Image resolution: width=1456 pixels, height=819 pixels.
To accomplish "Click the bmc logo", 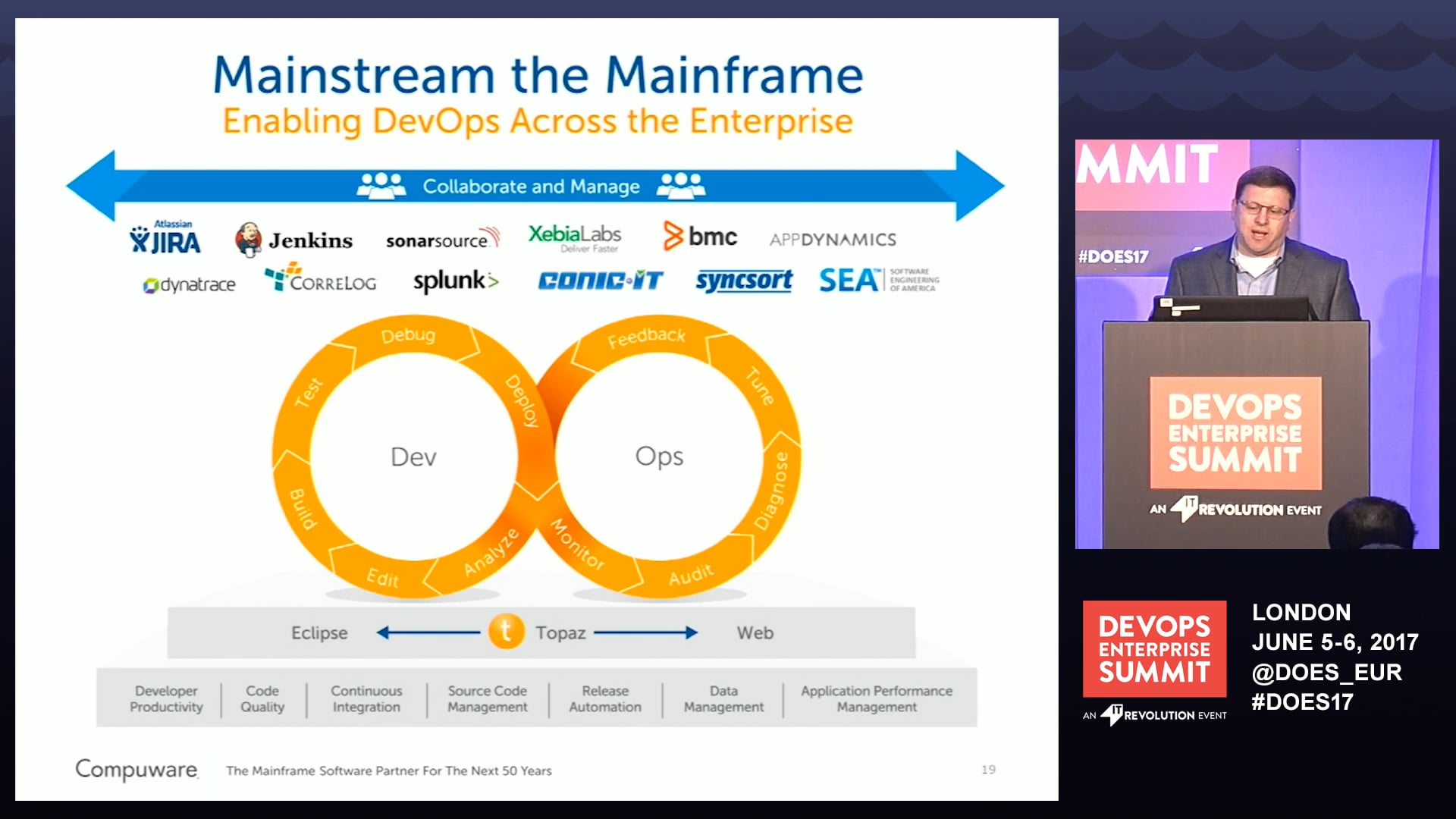I will [699, 236].
